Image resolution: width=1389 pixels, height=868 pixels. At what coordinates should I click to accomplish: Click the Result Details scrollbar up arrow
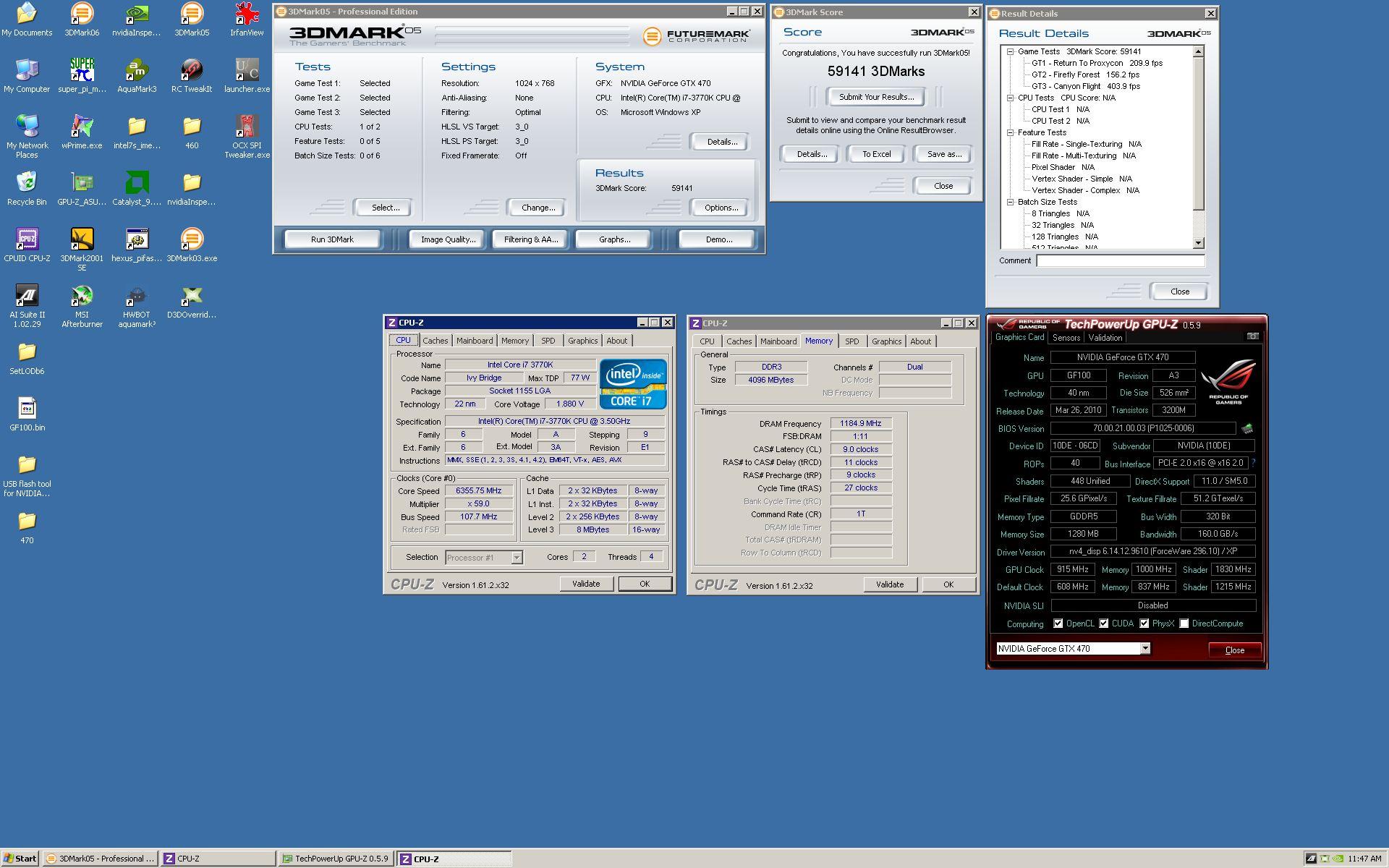point(1198,51)
